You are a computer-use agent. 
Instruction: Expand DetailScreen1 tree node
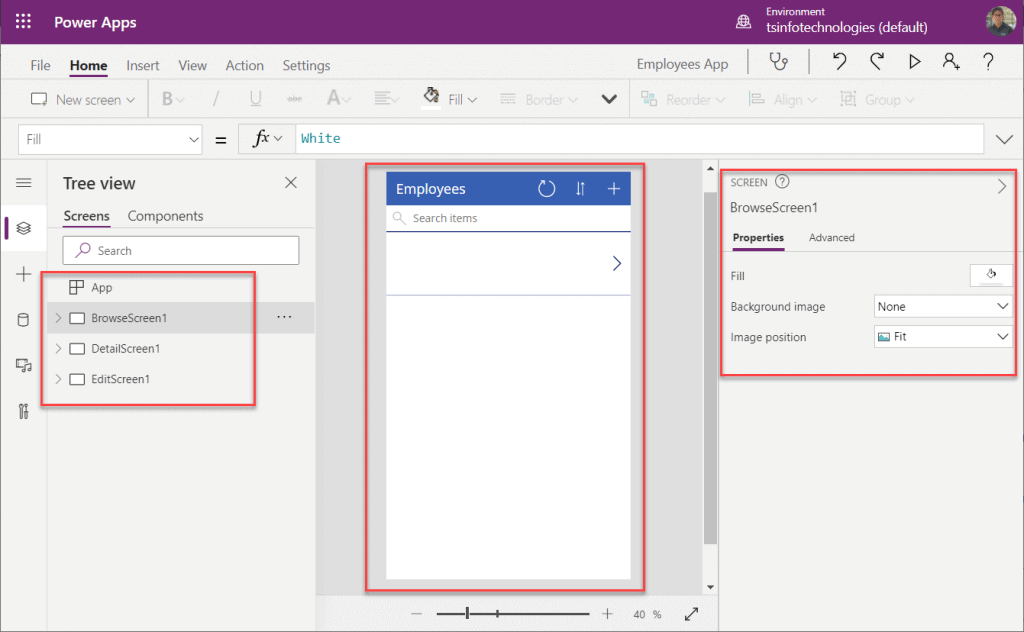(58, 349)
